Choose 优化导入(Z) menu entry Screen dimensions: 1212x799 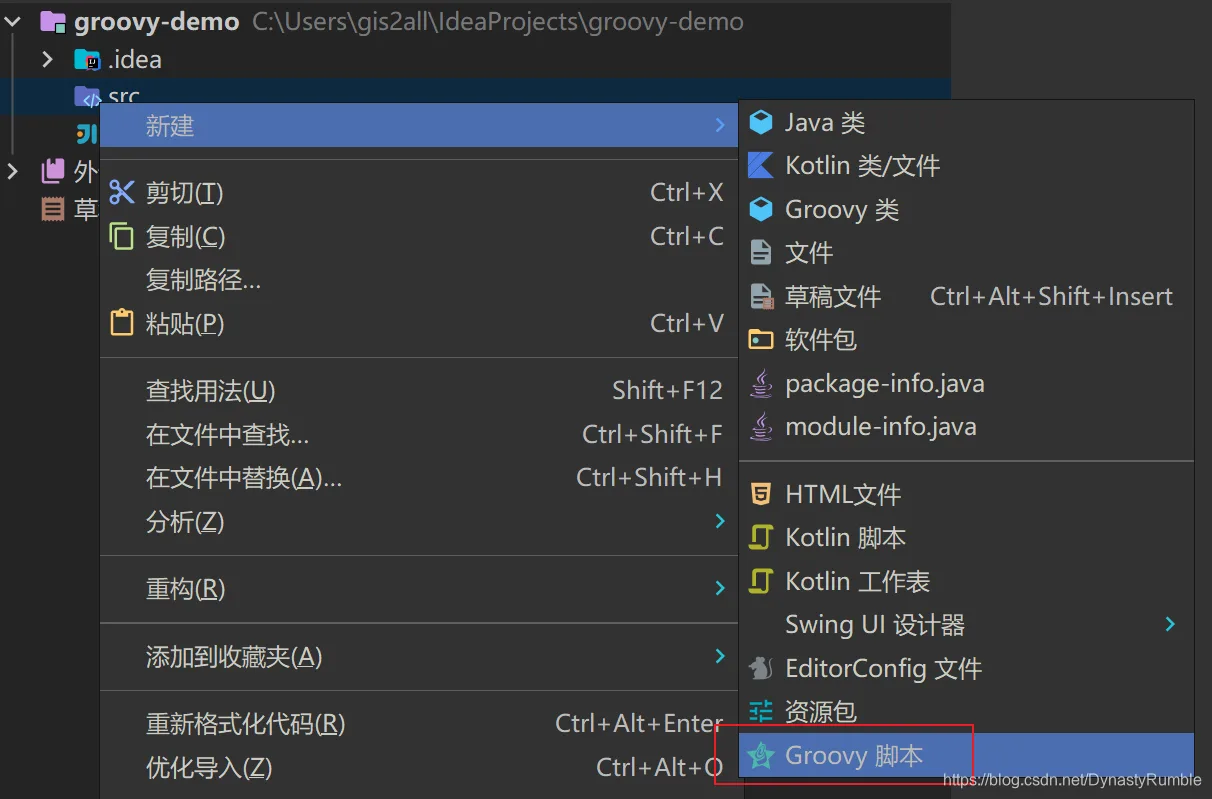pos(418,767)
